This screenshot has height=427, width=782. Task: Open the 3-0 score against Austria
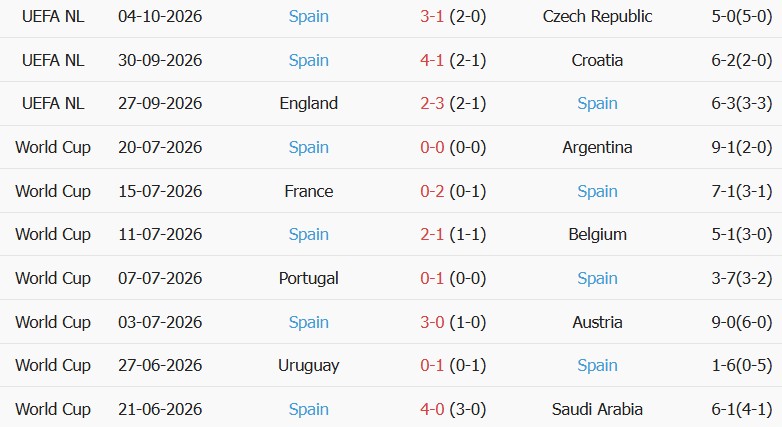click(431, 322)
